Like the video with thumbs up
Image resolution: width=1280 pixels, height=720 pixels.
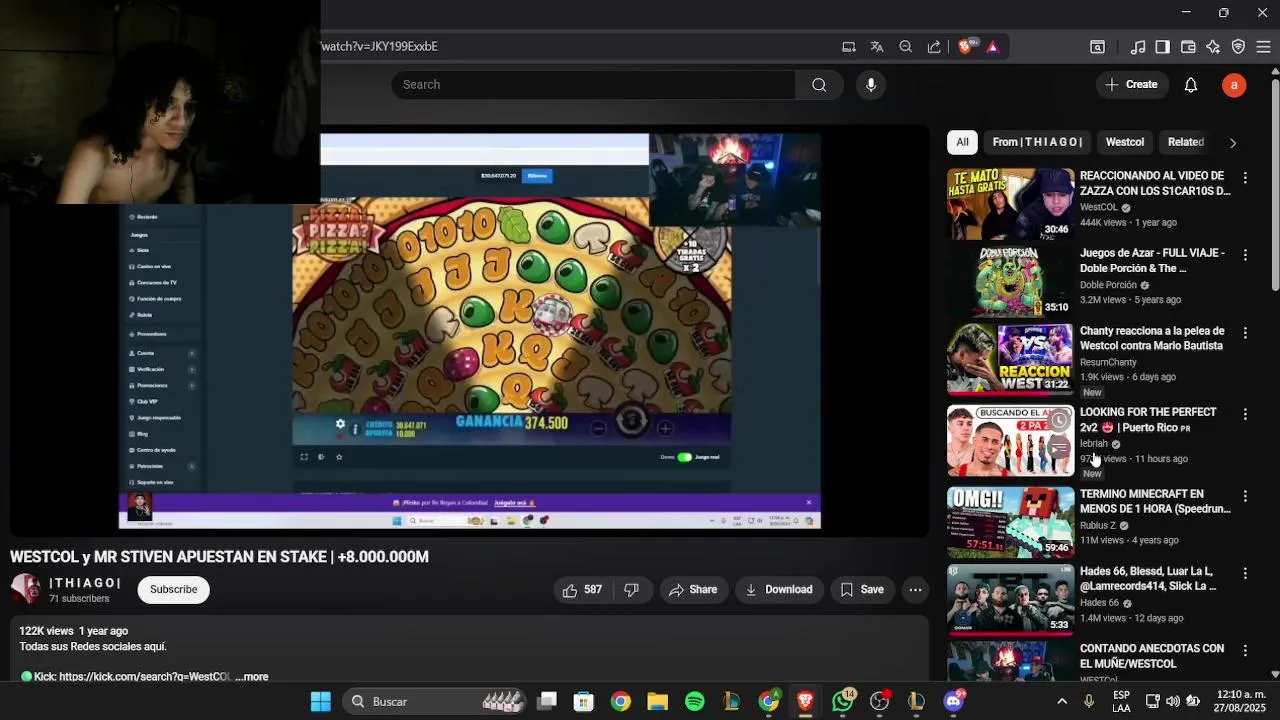pyautogui.click(x=582, y=590)
